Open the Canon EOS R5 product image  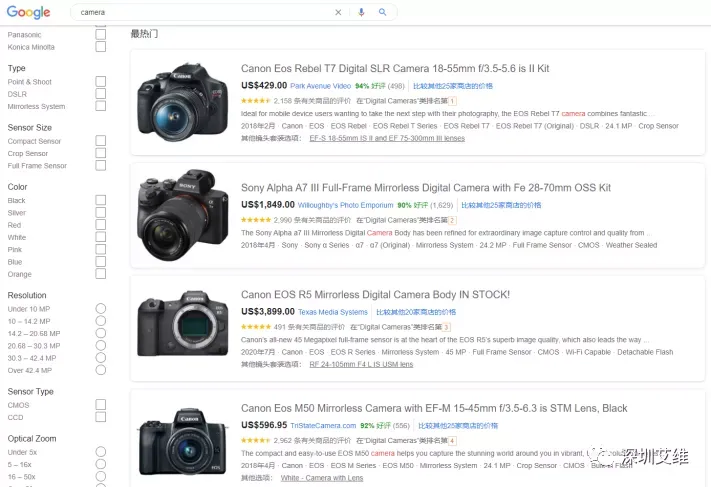point(183,323)
